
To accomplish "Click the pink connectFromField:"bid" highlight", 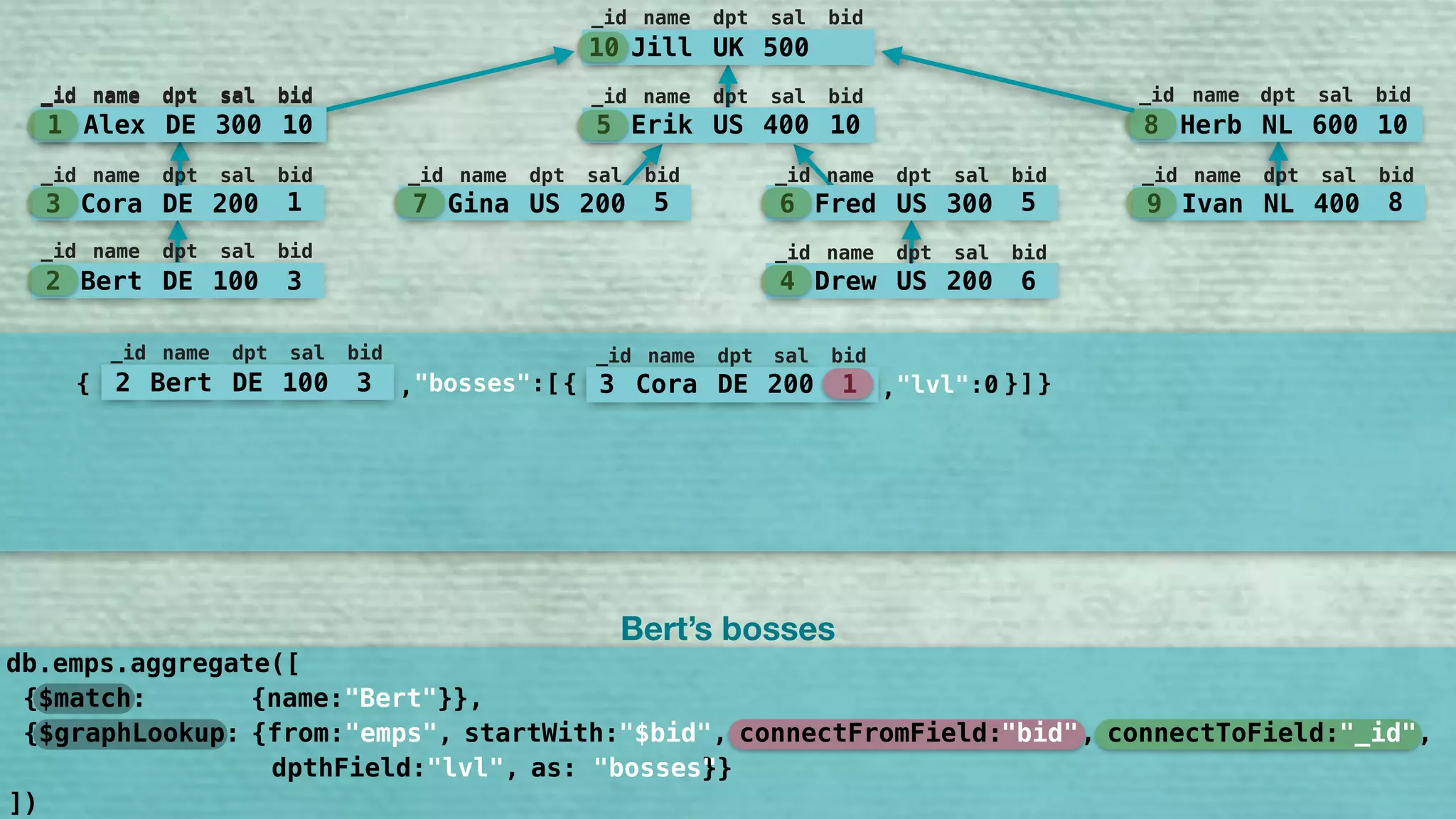I will click(x=907, y=733).
